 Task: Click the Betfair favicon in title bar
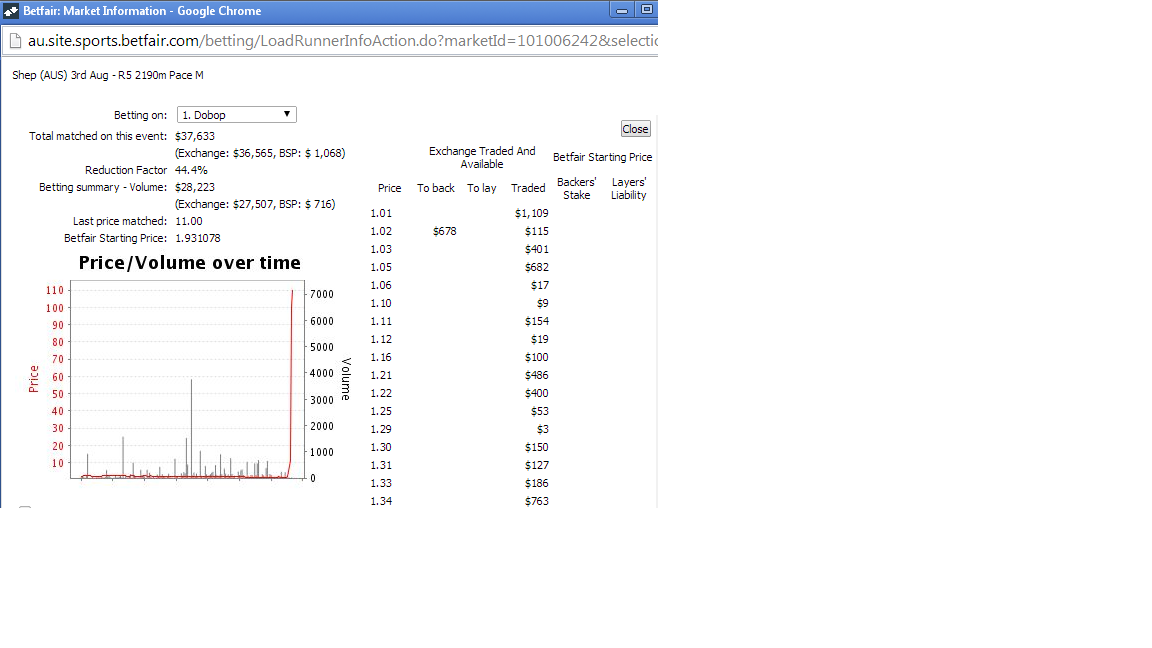coord(11,11)
